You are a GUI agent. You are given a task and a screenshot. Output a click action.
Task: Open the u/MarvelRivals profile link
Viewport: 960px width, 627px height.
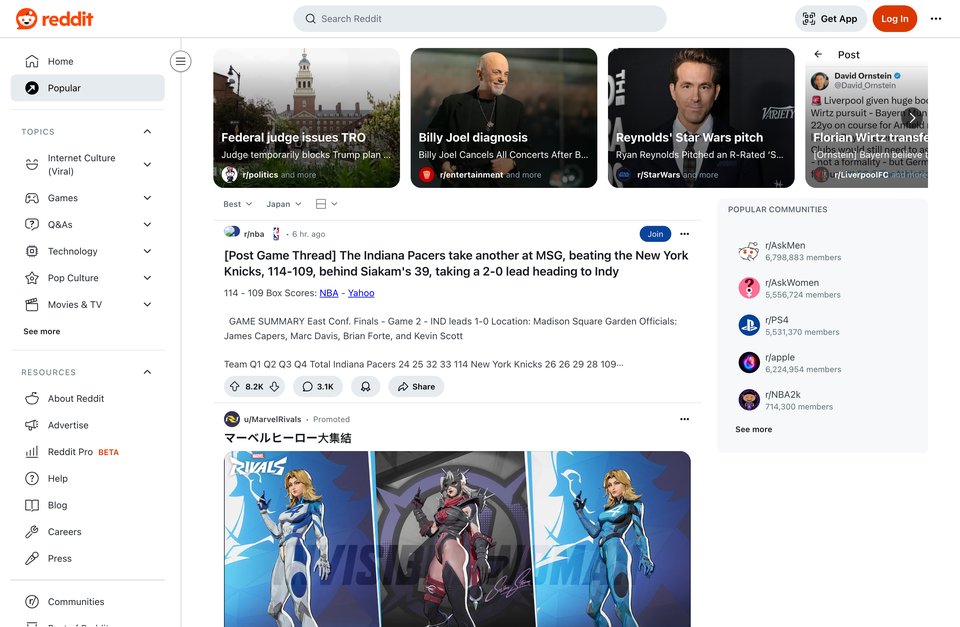click(x=272, y=419)
